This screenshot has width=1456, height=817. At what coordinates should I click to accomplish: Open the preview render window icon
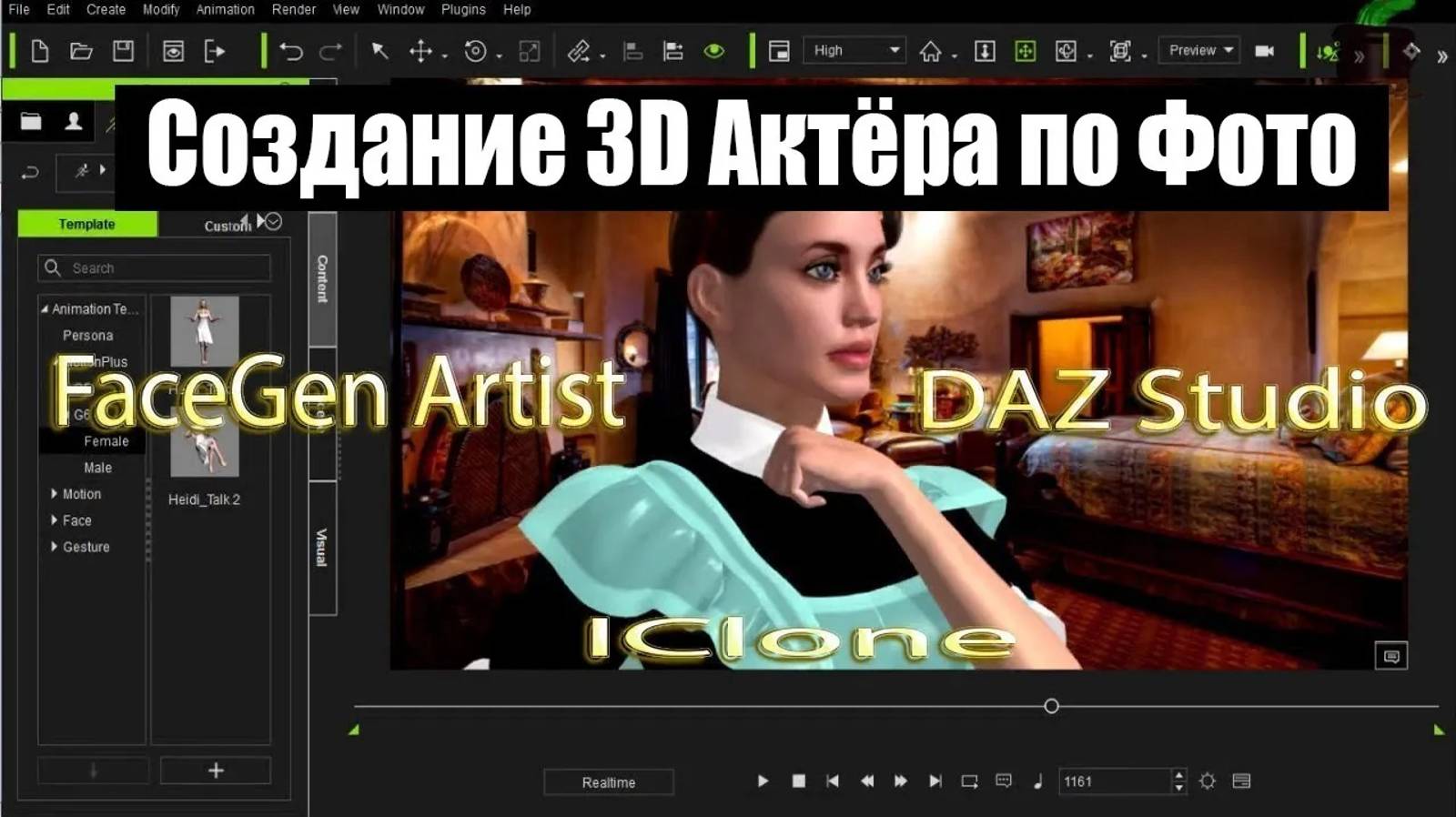173,51
